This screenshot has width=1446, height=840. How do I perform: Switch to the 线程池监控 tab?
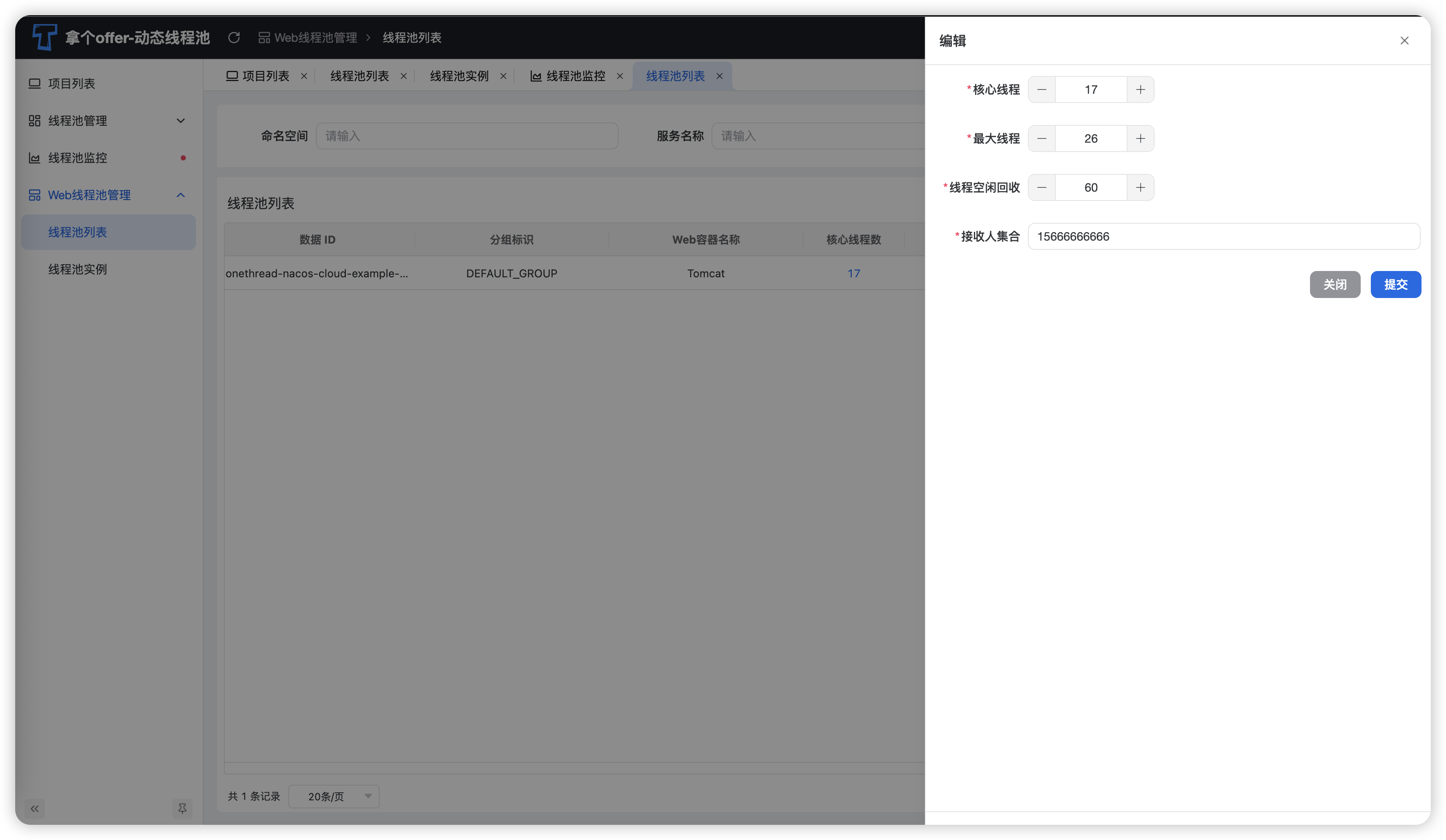(x=575, y=76)
